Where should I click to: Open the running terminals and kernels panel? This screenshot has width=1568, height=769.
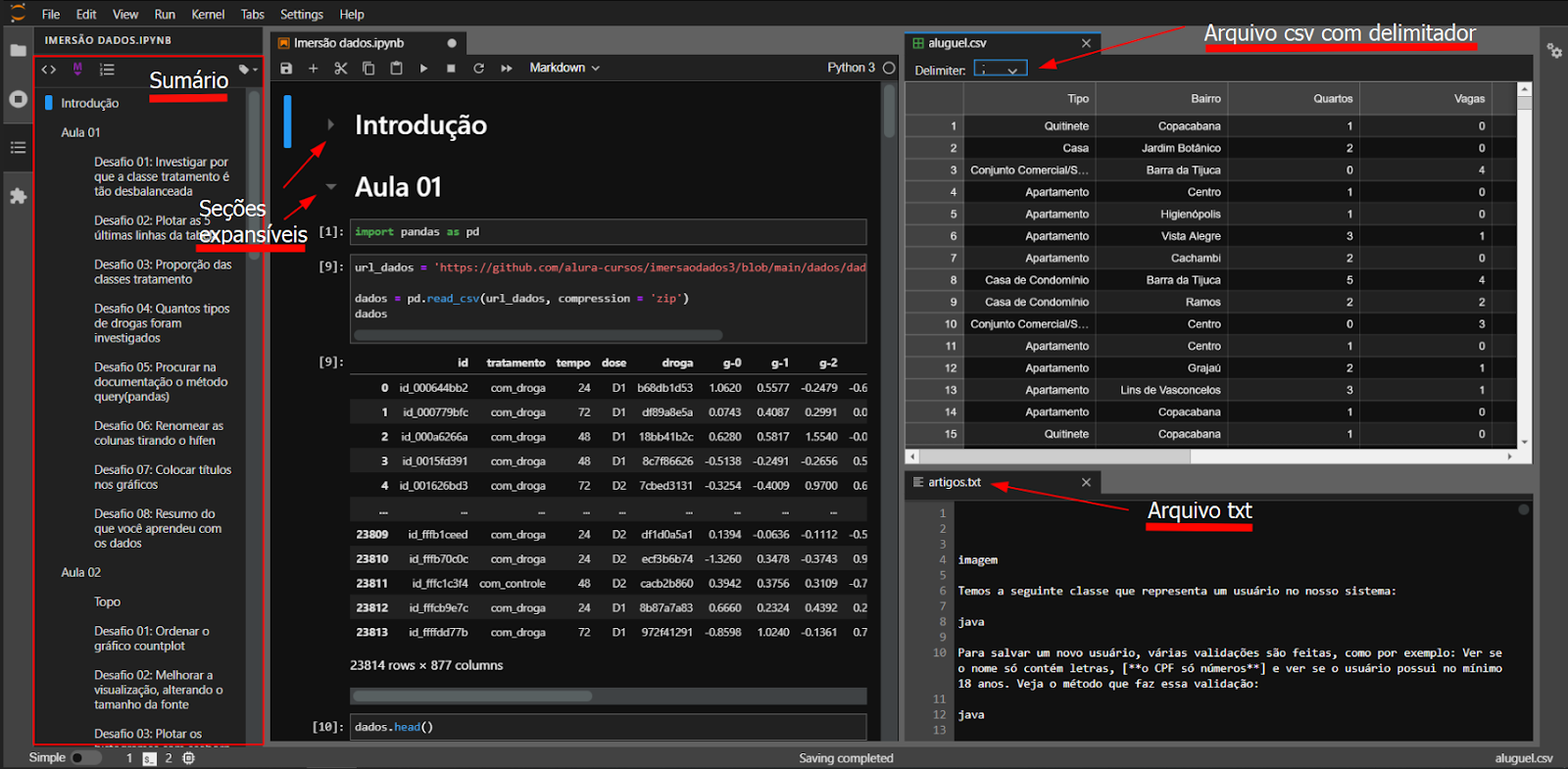(x=18, y=99)
